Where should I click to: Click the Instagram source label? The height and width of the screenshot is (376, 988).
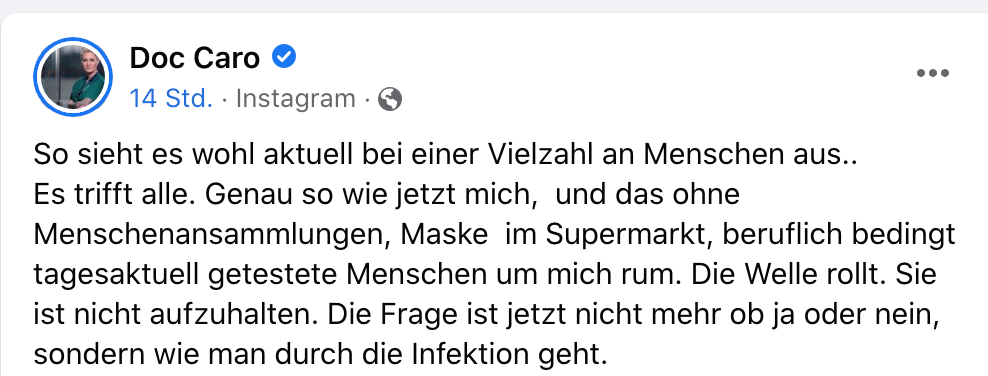tap(296, 99)
